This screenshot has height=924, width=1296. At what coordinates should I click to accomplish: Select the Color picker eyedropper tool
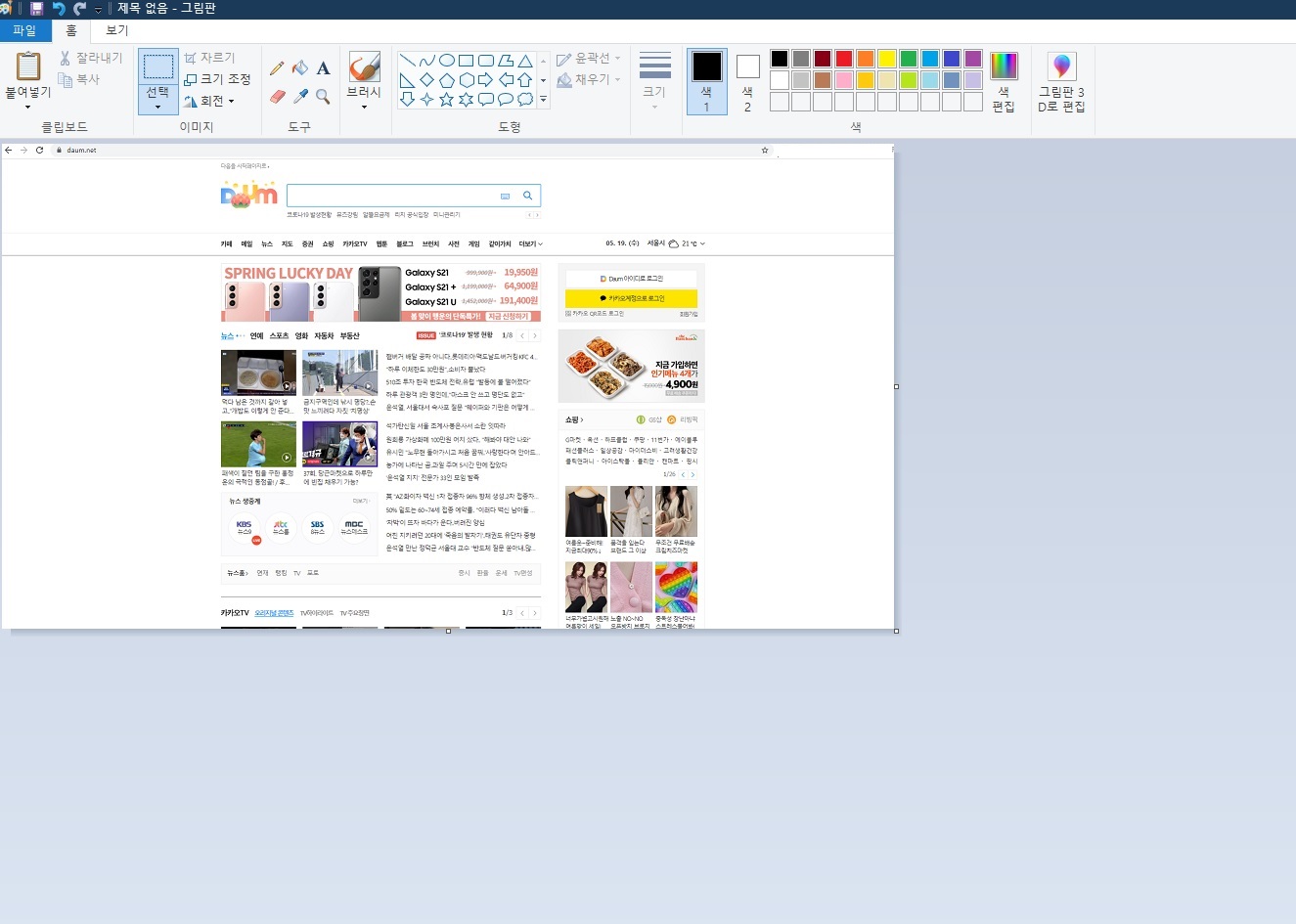[300, 96]
